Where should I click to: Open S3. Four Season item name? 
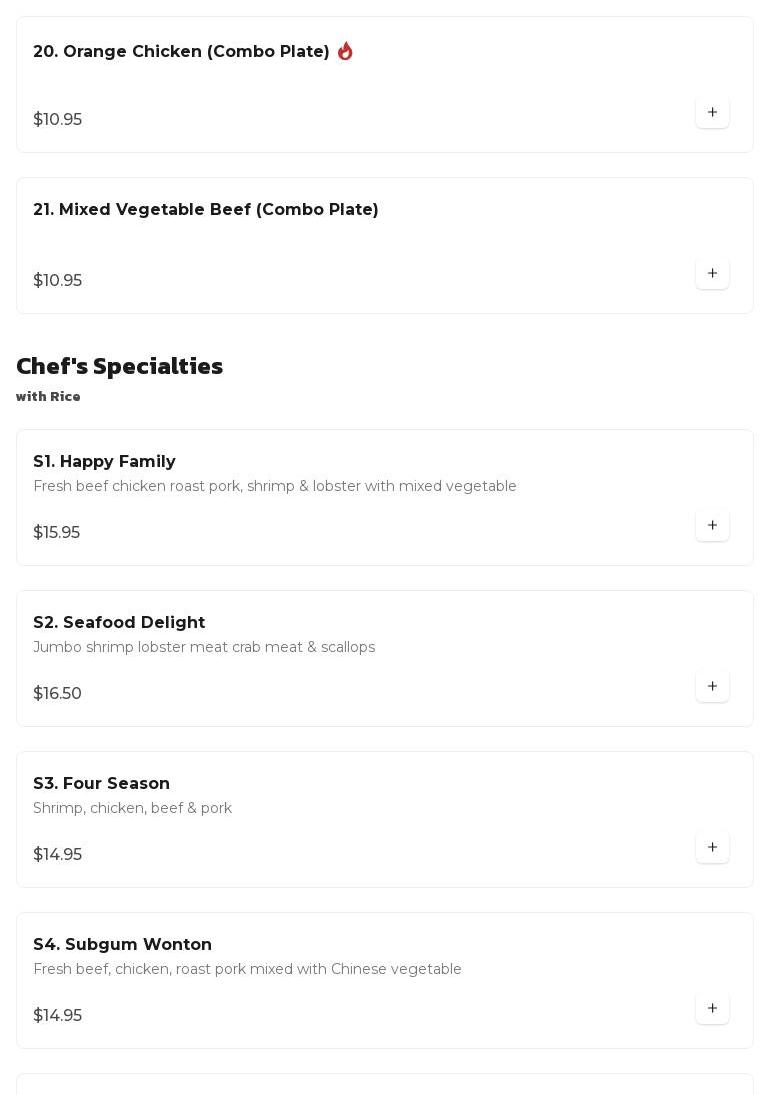click(x=101, y=784)
